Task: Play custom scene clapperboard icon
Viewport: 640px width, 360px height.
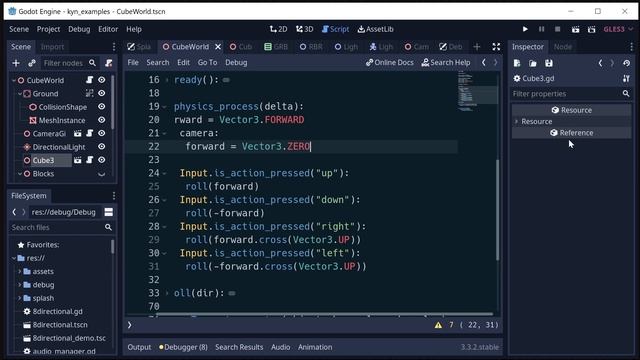Action: pos(591,29)
